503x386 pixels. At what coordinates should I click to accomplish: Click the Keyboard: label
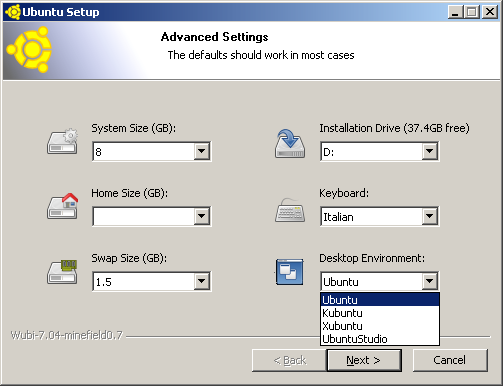[x=344, y=193]
